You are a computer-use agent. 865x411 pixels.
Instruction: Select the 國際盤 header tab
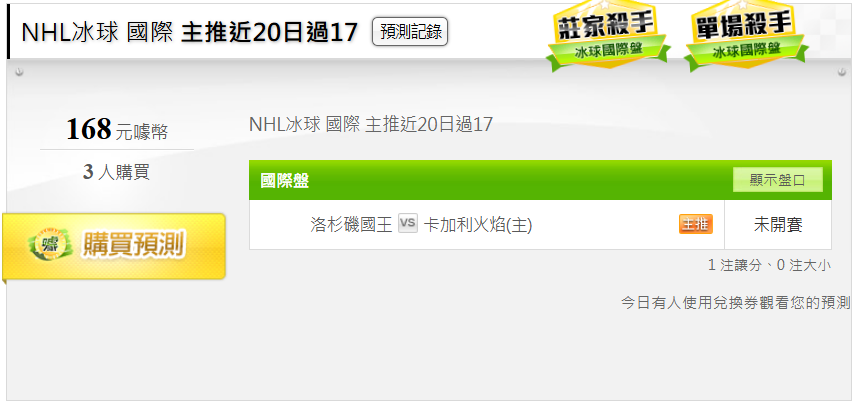point(285,180)
